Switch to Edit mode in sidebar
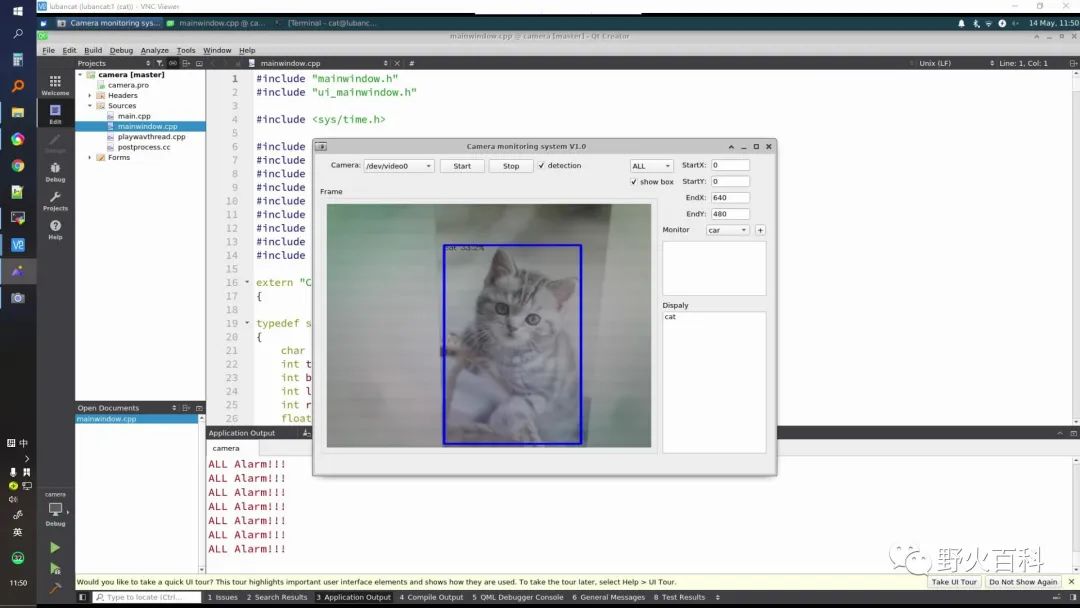Viewport: 1080px width, 608px height. [55, 112]
